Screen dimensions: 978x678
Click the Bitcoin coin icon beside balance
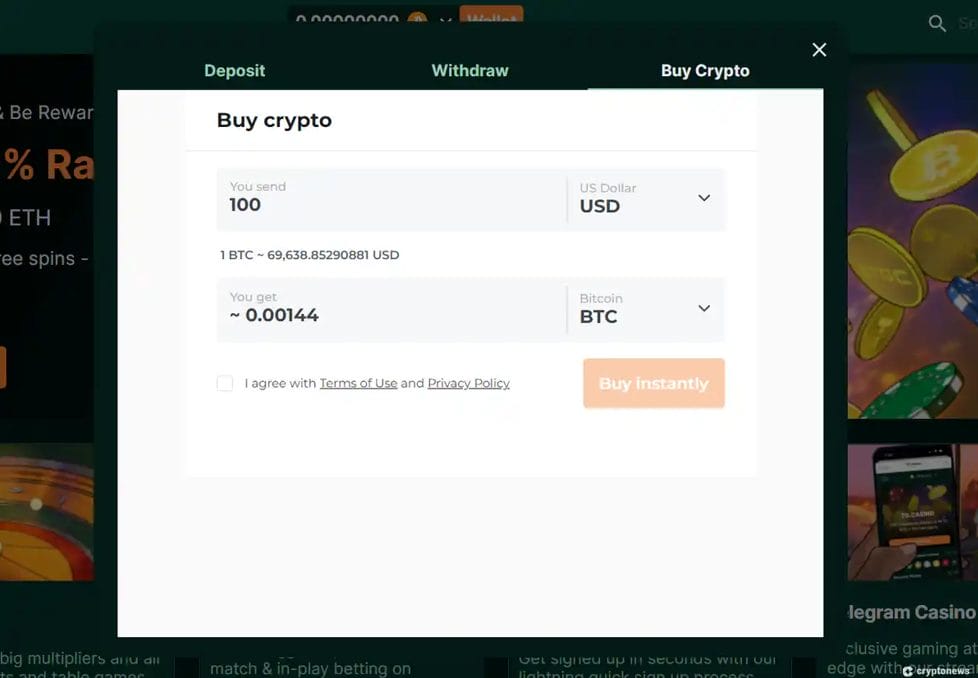pos(417,20)
